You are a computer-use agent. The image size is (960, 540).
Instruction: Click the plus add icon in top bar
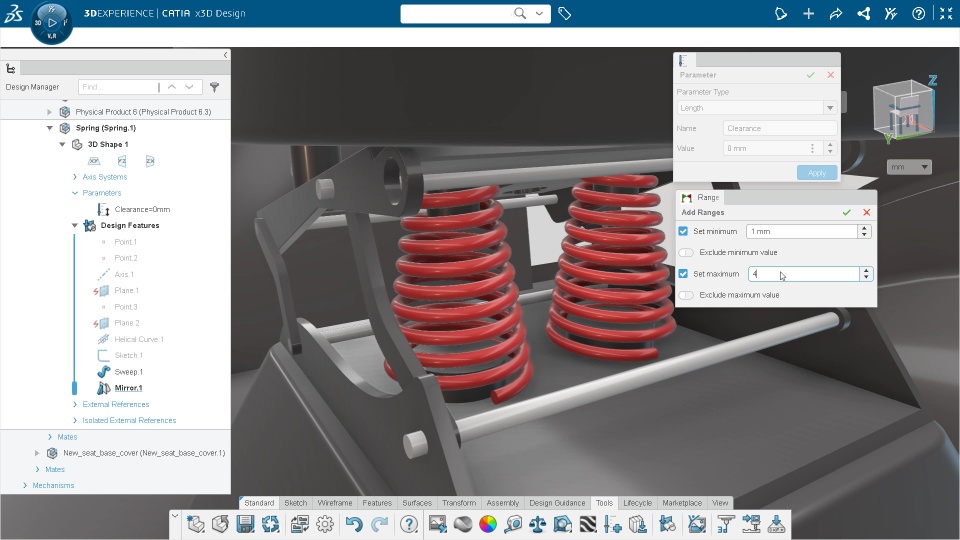[808, 13]
